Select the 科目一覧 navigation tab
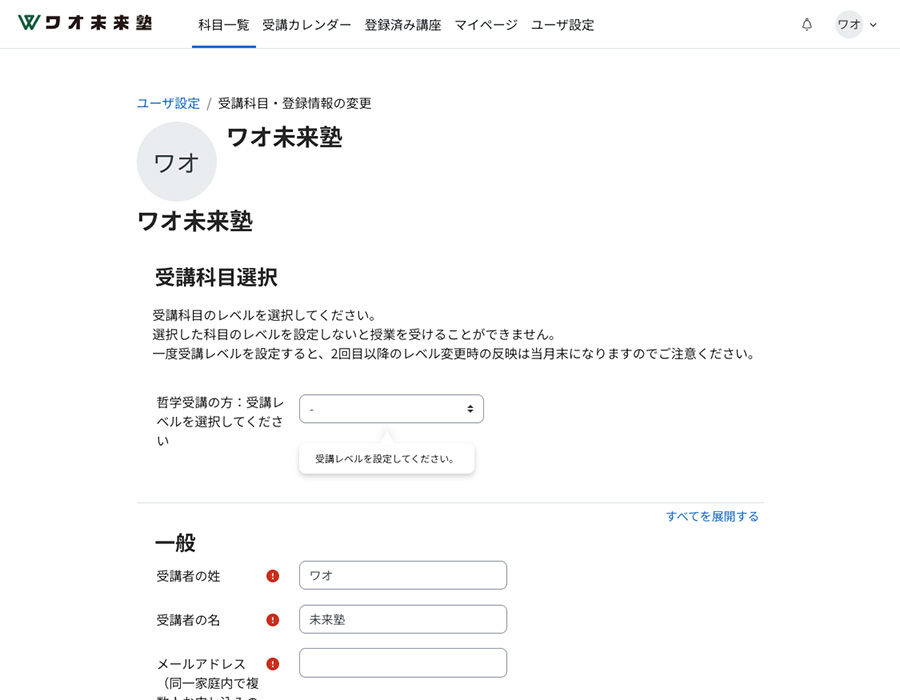This screenshot has width=900, height=700. [223, 25]
